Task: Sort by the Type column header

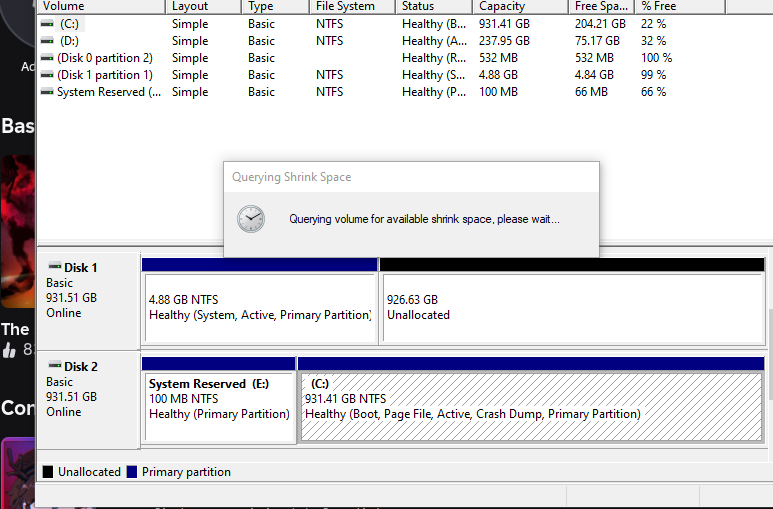Action: 275,6
